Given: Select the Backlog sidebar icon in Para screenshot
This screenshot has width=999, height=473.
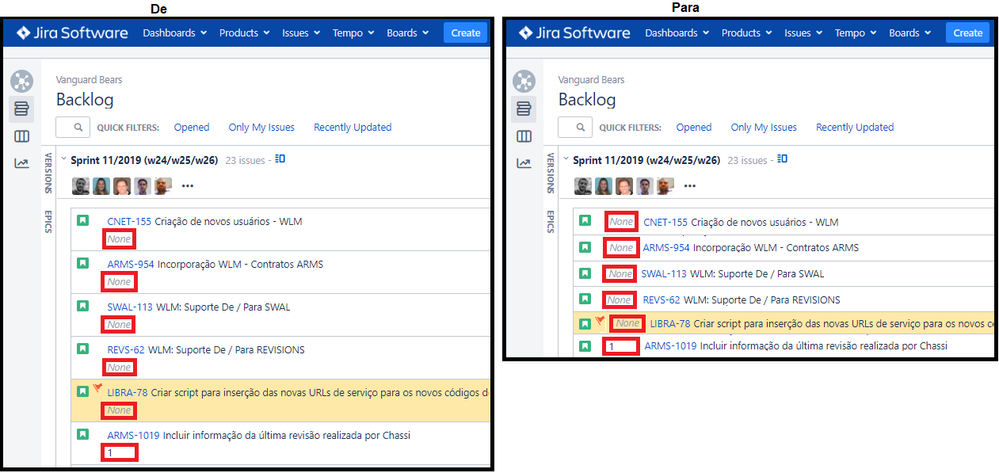Looking at the screenshot, I should pyautogui.click(x=524, y=109).
